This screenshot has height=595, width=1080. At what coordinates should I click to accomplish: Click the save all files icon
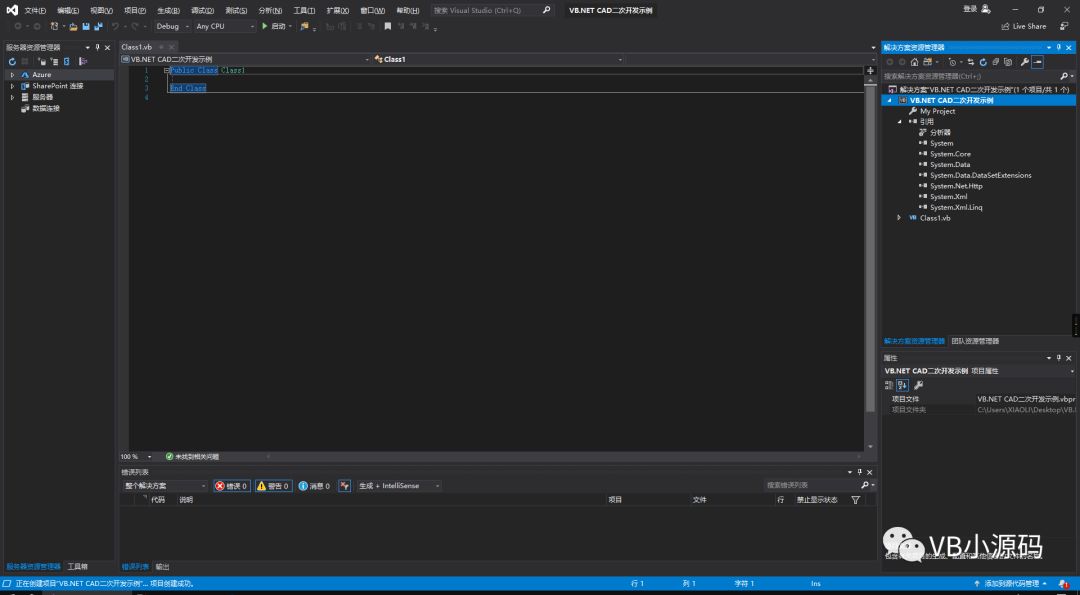pyautogui.click(x=98, y=26)
